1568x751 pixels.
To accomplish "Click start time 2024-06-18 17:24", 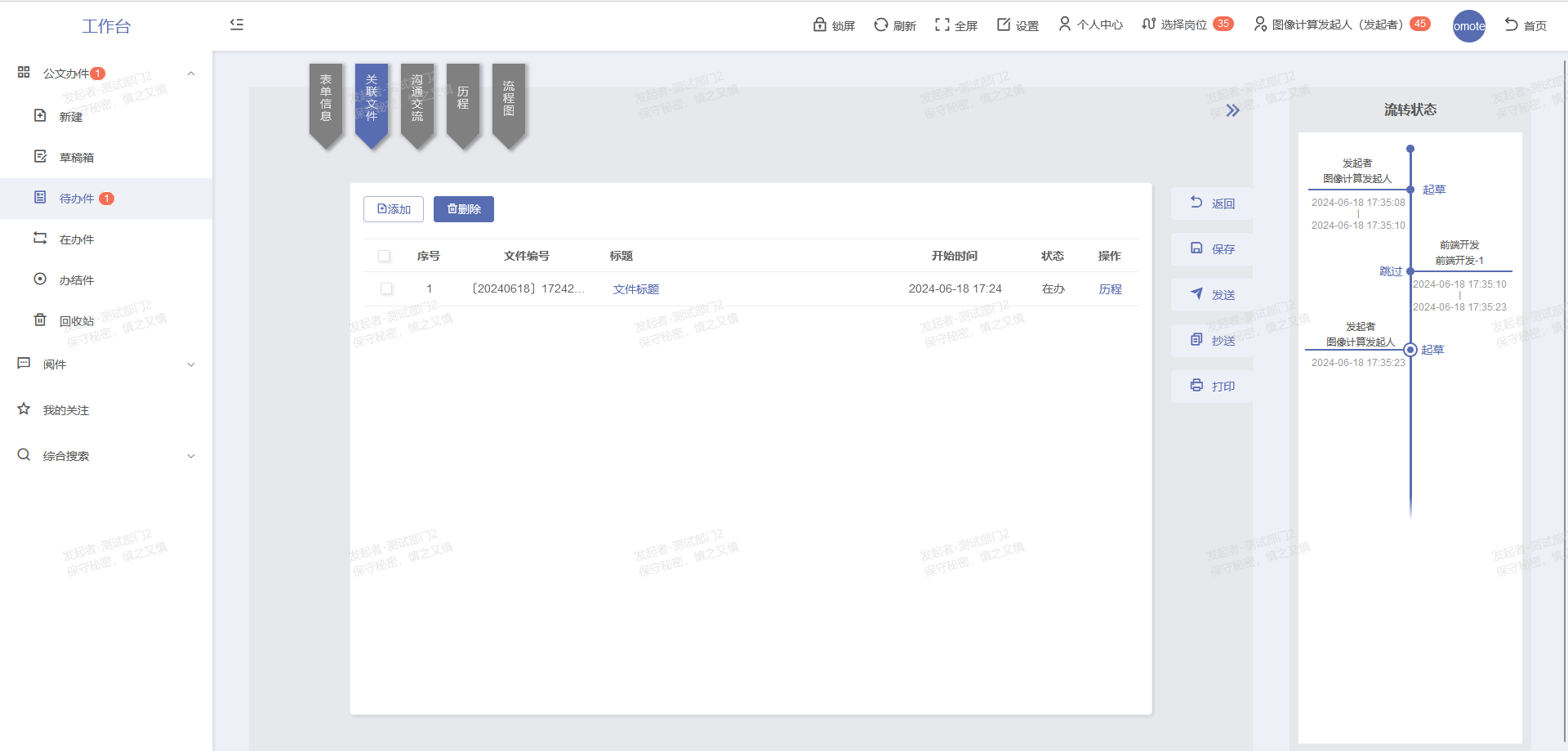I will click(x=955, y=288).
